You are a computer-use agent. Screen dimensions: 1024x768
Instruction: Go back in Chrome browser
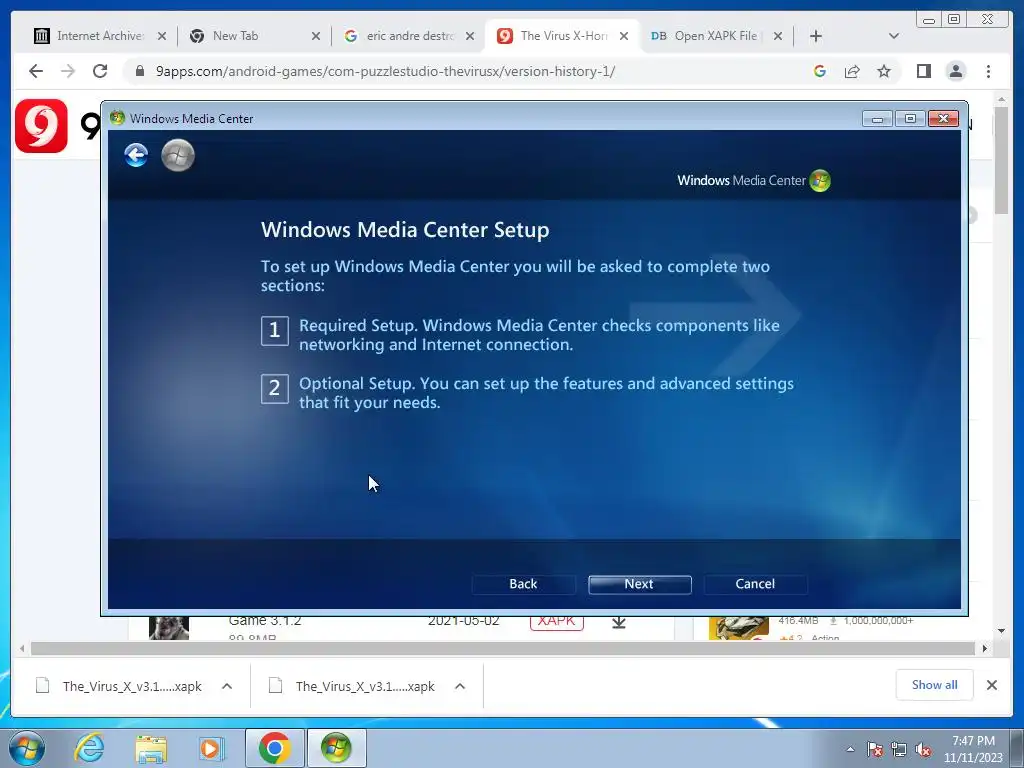[36, 71]
